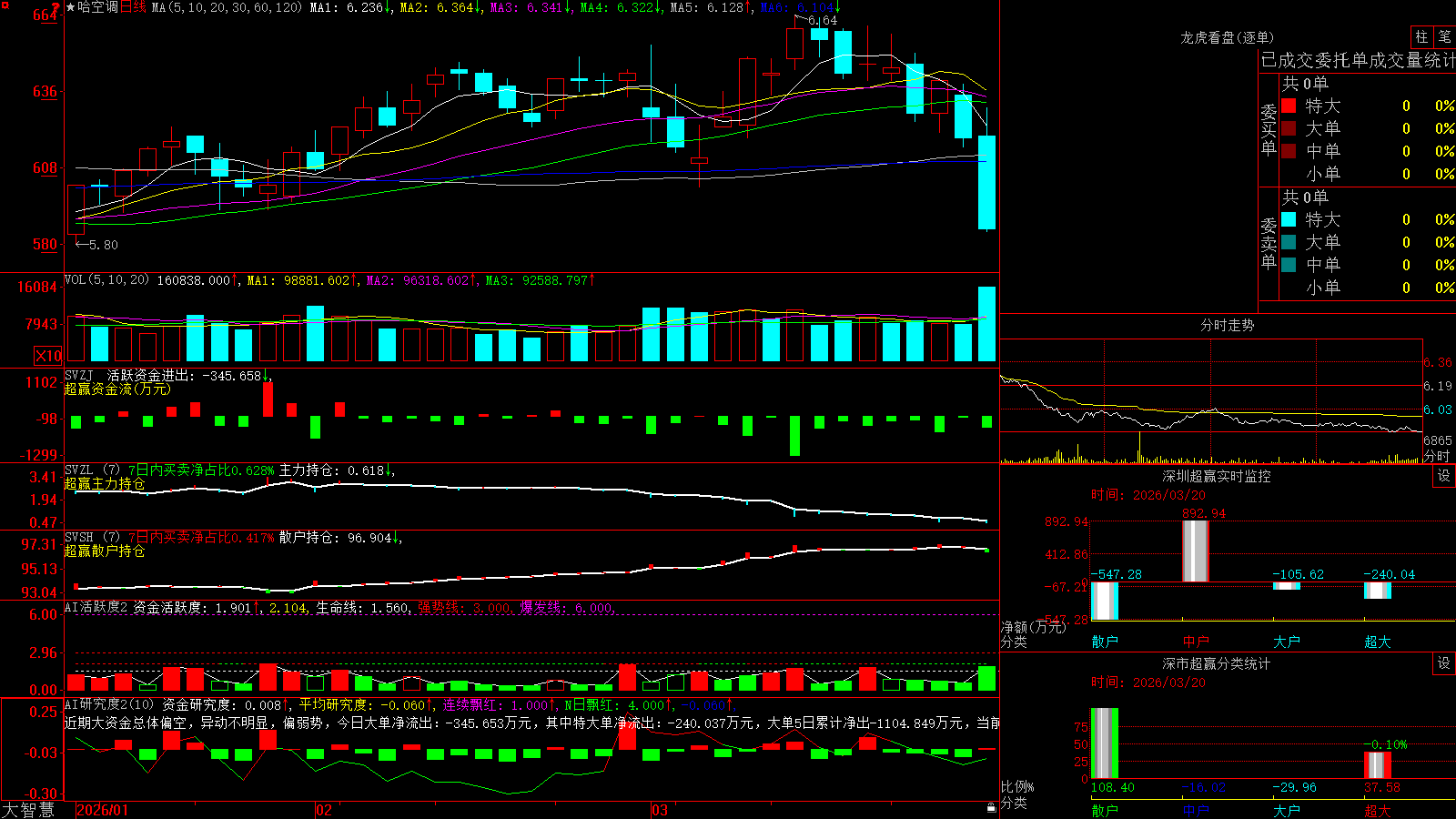Select the teal 大单 sell-order swatch
Viewport: 1456px width, 819px height.
[x=1289, y=242]
